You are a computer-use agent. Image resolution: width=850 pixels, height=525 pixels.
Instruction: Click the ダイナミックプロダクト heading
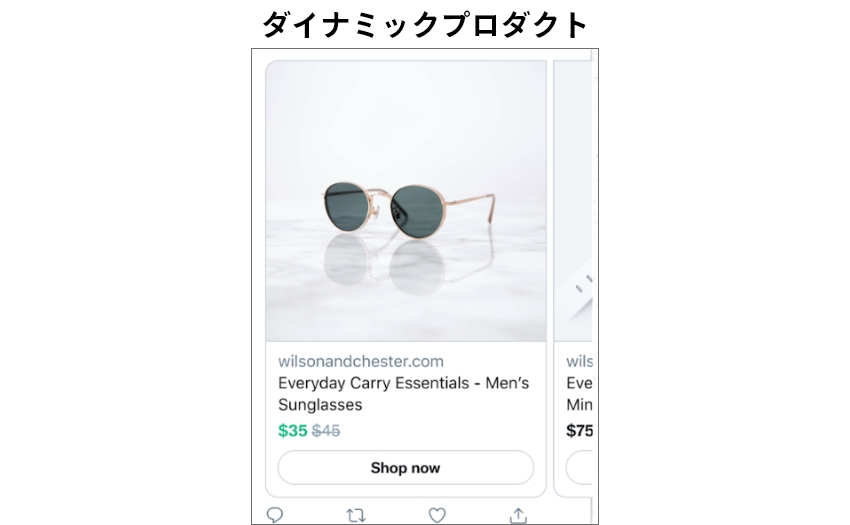pos(425,24)
